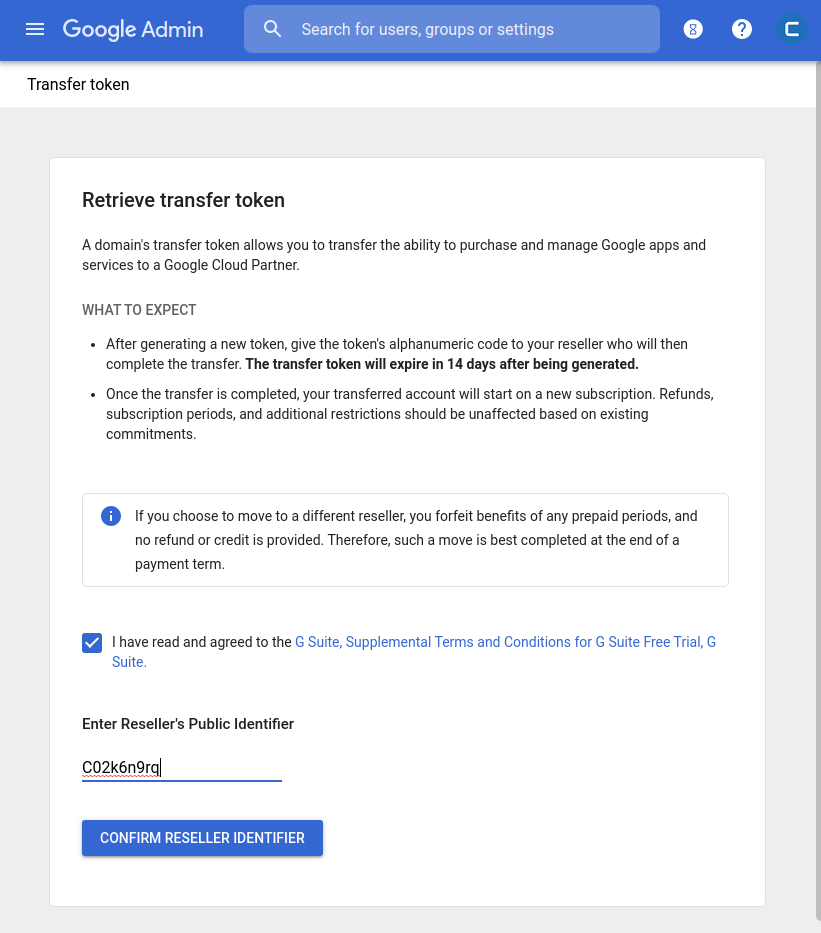
Task: Select the Transfer token page title
Action: [x=78, y=84]
